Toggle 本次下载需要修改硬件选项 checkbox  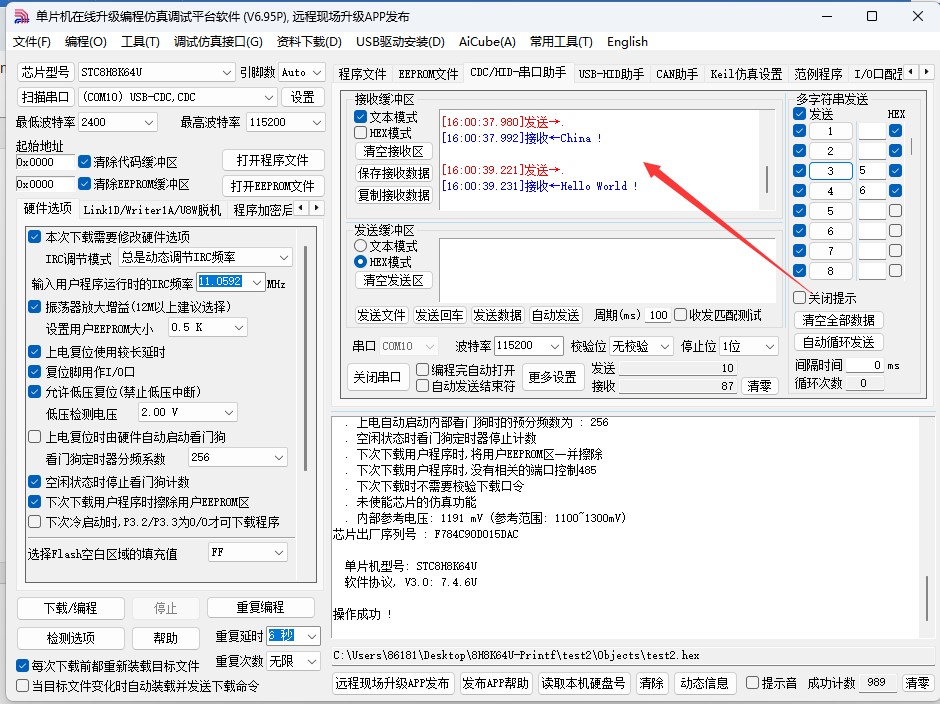click(x=35, y=236)
